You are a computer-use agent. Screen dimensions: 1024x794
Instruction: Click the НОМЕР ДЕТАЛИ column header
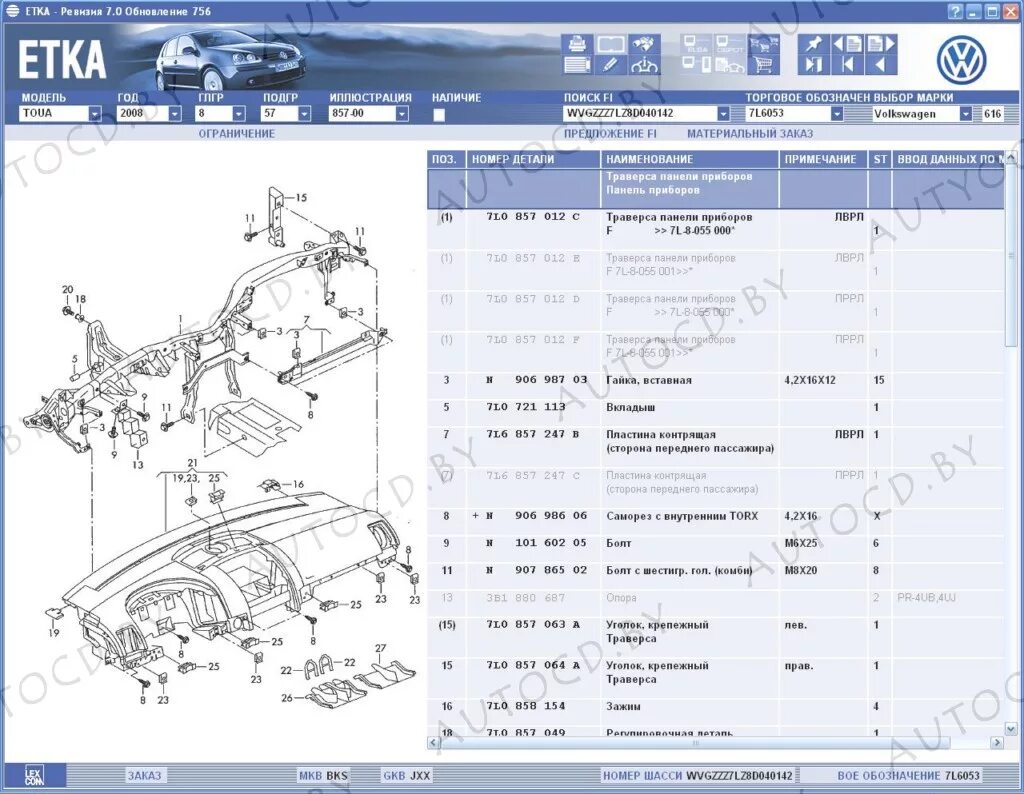click(x=533, y=159)
